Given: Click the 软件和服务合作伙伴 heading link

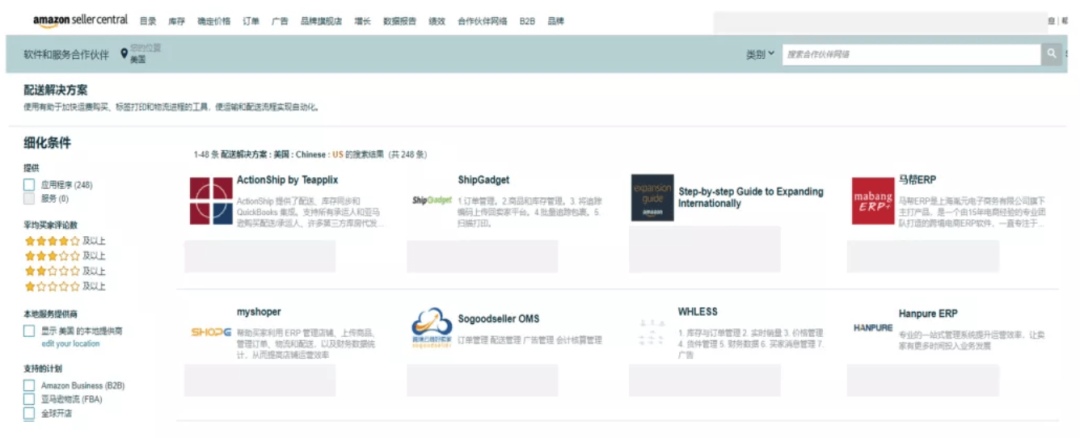Looking at the screenshot, I should [66, 55].
